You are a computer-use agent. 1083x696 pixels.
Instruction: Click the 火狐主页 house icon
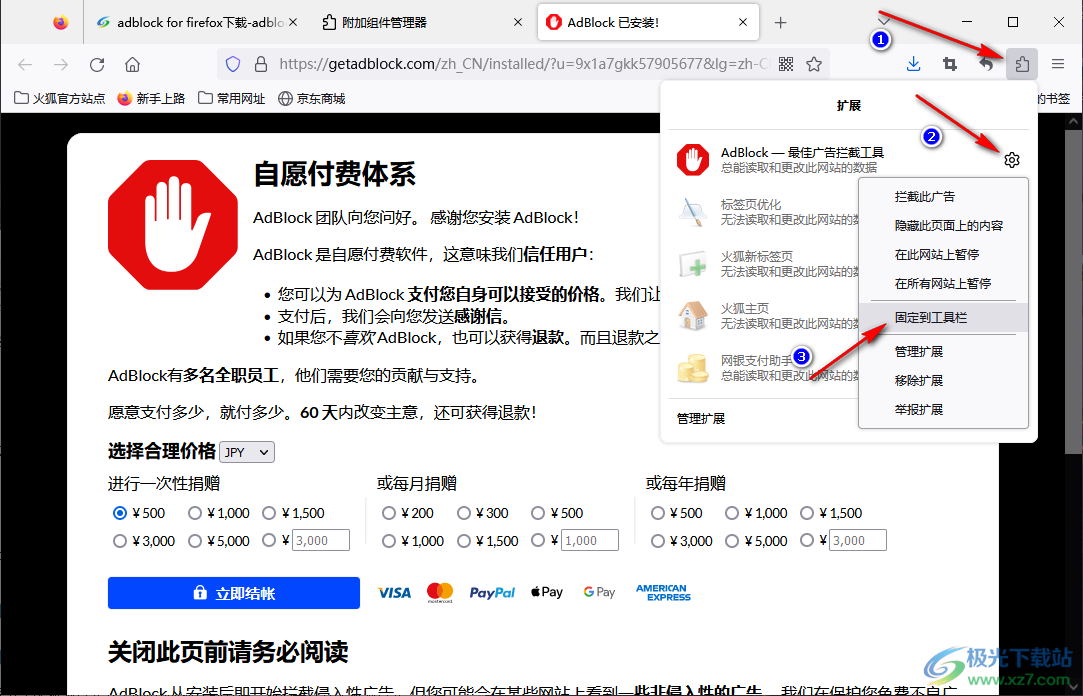coord(693,316)
